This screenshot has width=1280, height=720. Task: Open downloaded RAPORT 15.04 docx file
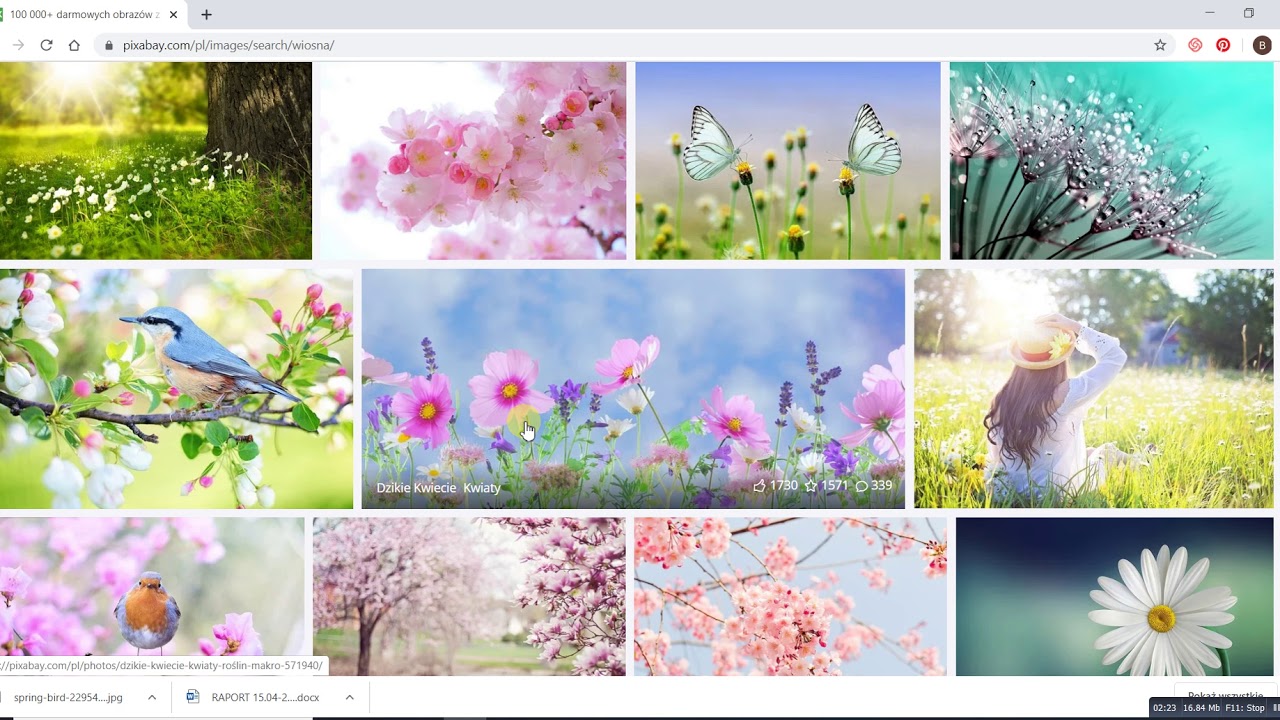255,697
